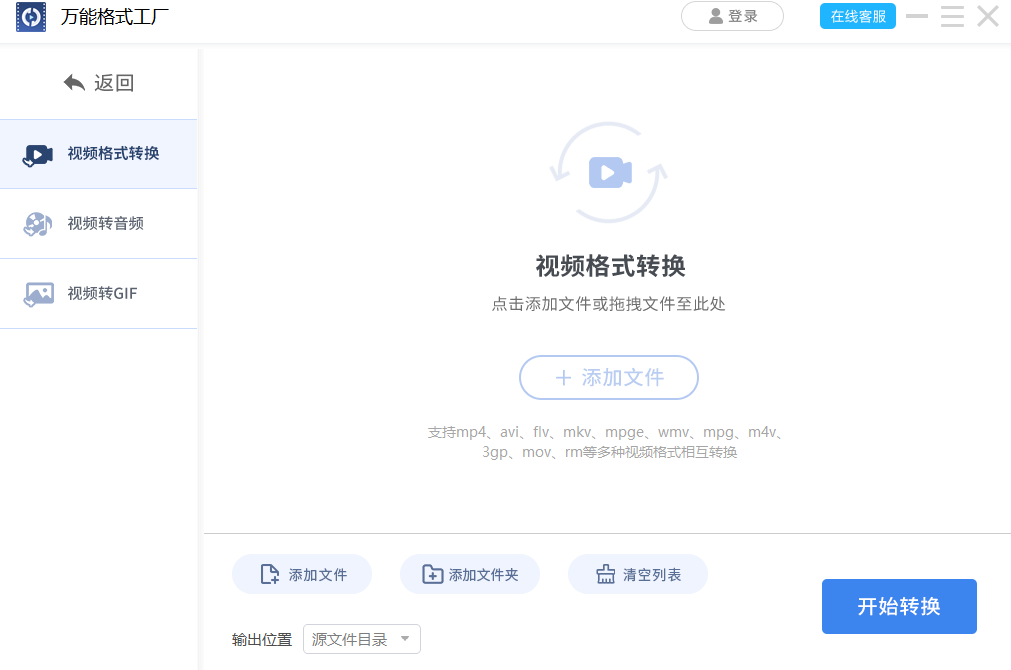Click the 视频转音频 music note icon

[36, 224]
